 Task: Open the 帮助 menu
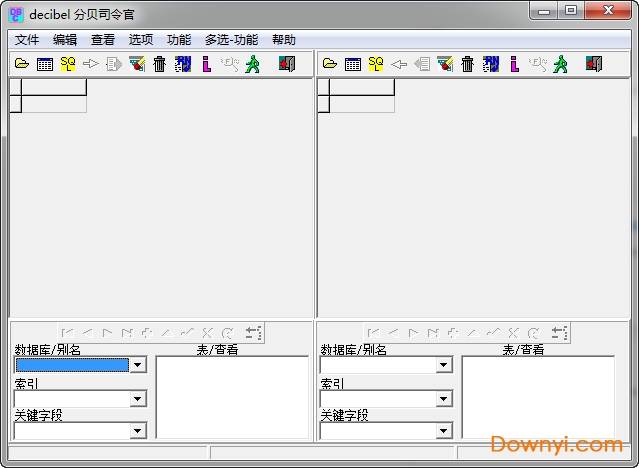pos(284,40)
